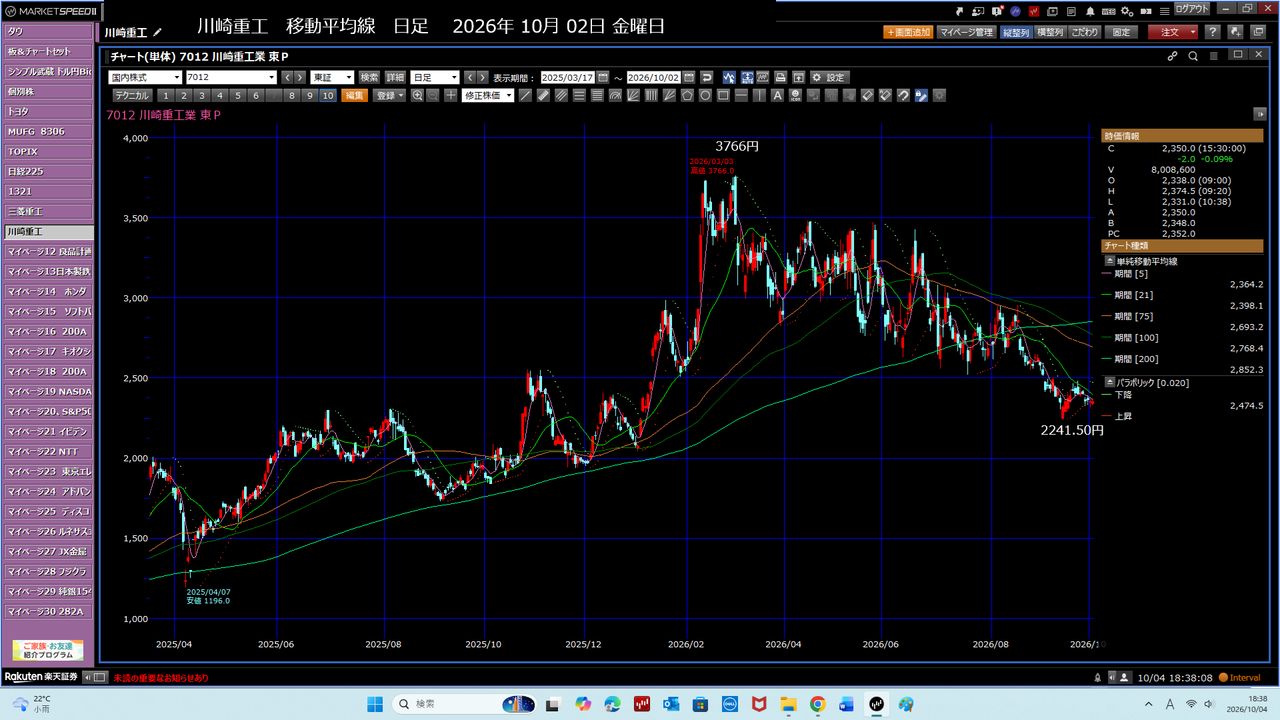Switch to the 三菱重工 sidebar tab
The width and height of the screenshot is (1280, 720).
[x=47, y=211]
